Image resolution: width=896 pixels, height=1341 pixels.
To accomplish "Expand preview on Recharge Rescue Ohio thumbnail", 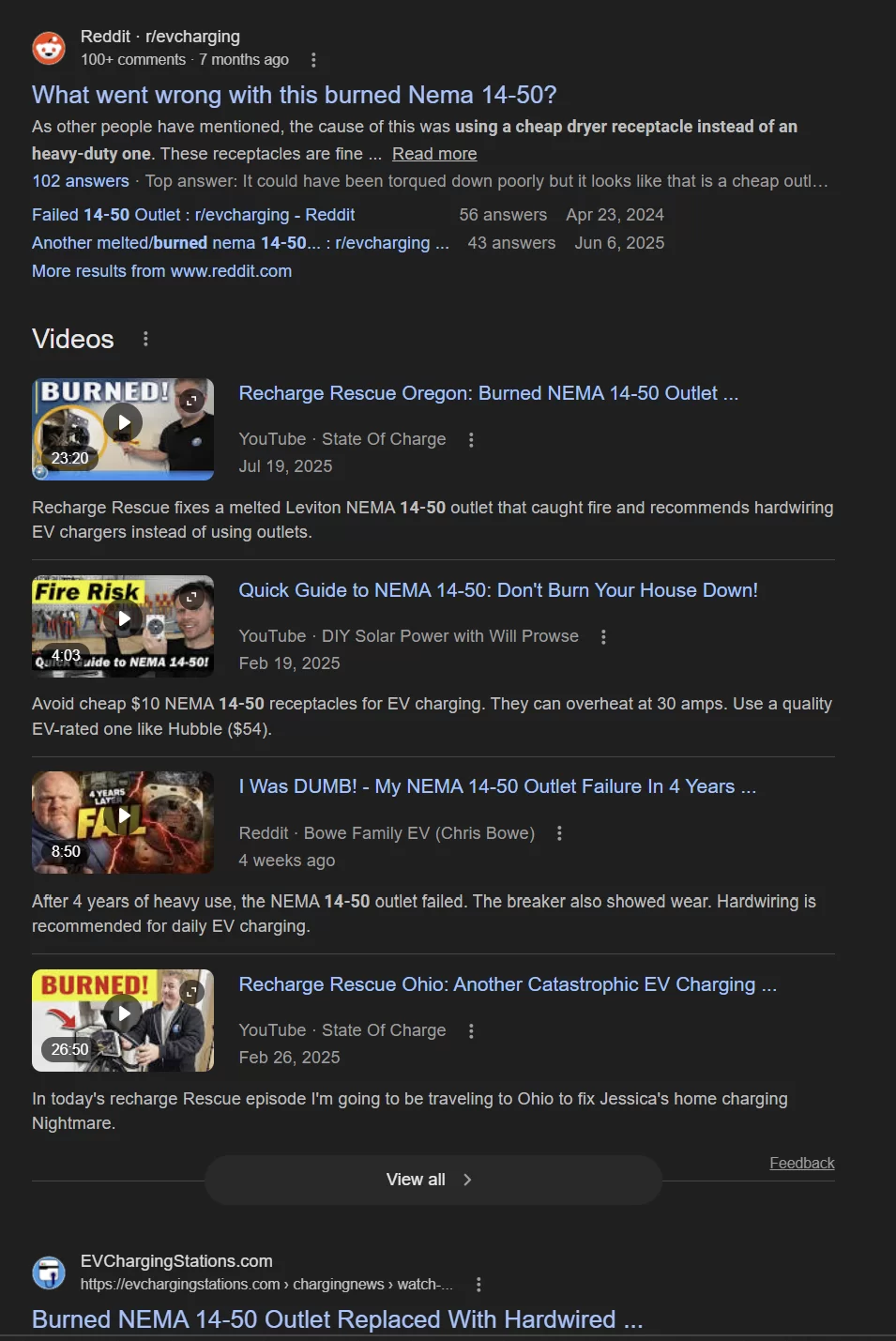I will click(x=191, y=992).
